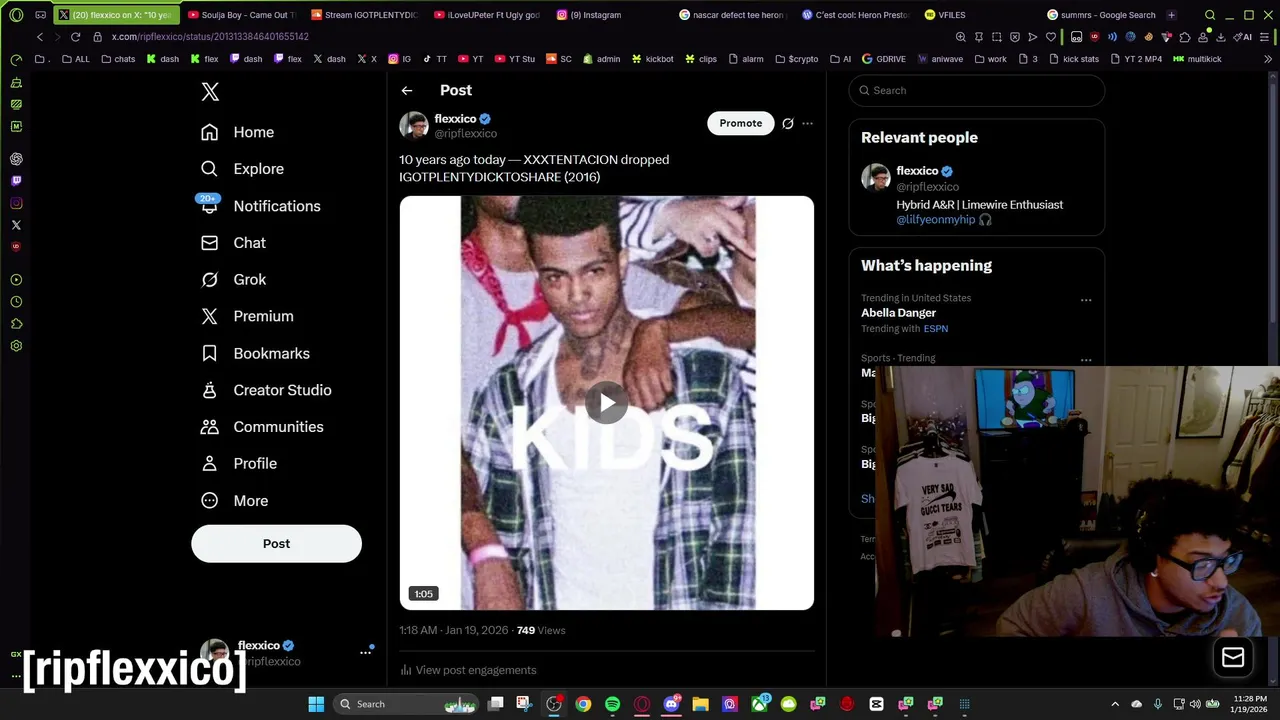
Task: Click the Grok icon next to Promote
Action: [788, 124]
